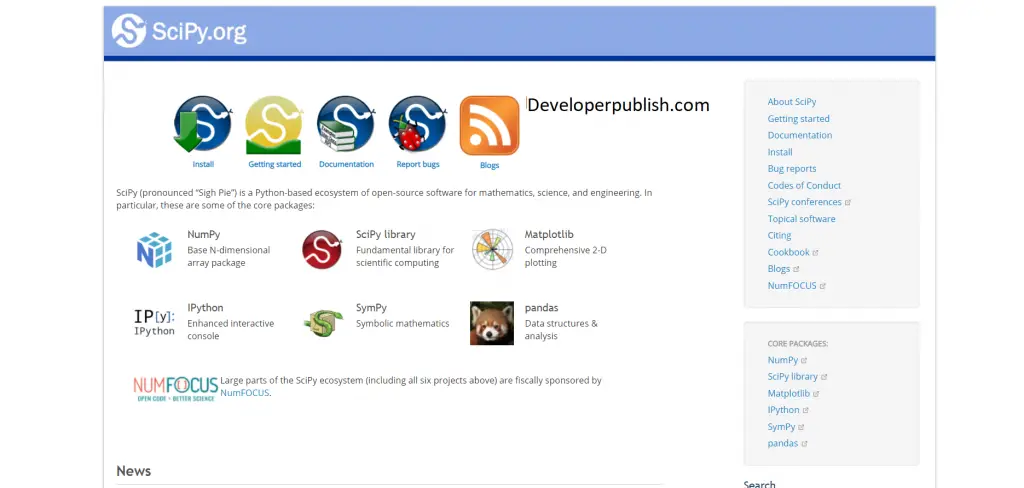Click external link icon beside sidebar SymPy

click(801, 427)
